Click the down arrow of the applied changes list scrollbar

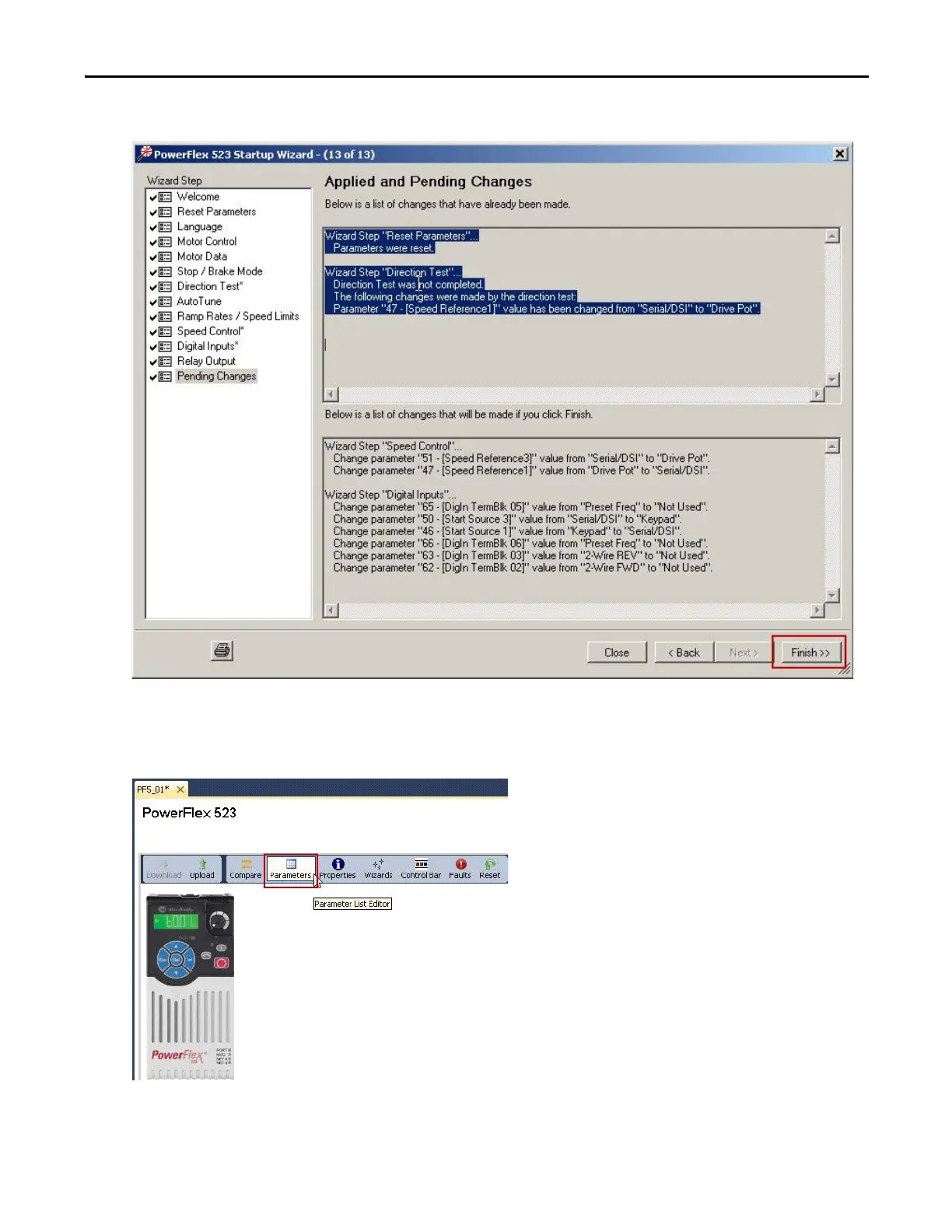point(832,380)
